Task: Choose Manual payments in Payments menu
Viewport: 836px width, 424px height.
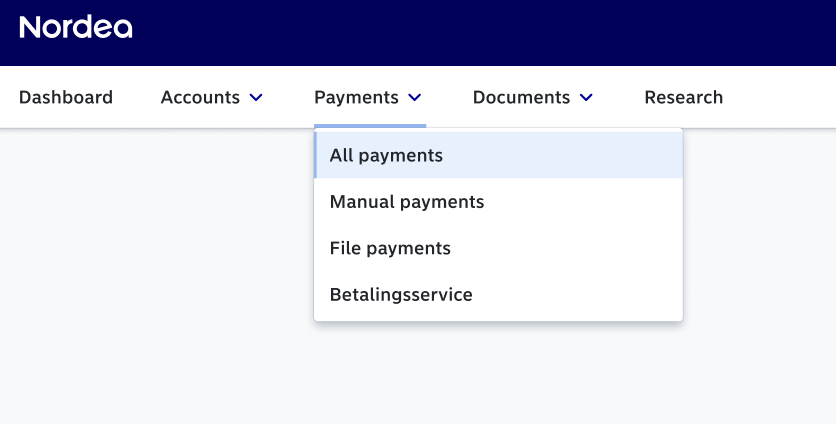Action: click(x=499, y=202)
